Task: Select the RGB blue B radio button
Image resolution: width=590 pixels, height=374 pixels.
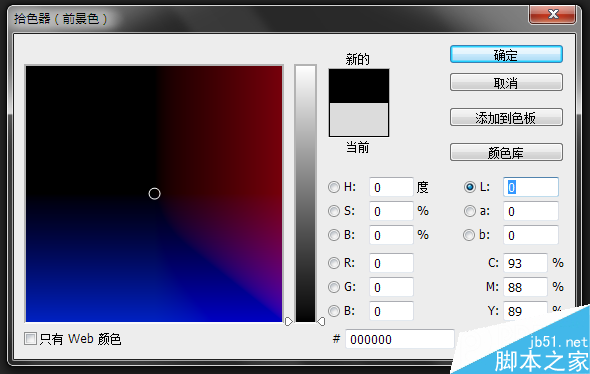Action: (334, 311)
